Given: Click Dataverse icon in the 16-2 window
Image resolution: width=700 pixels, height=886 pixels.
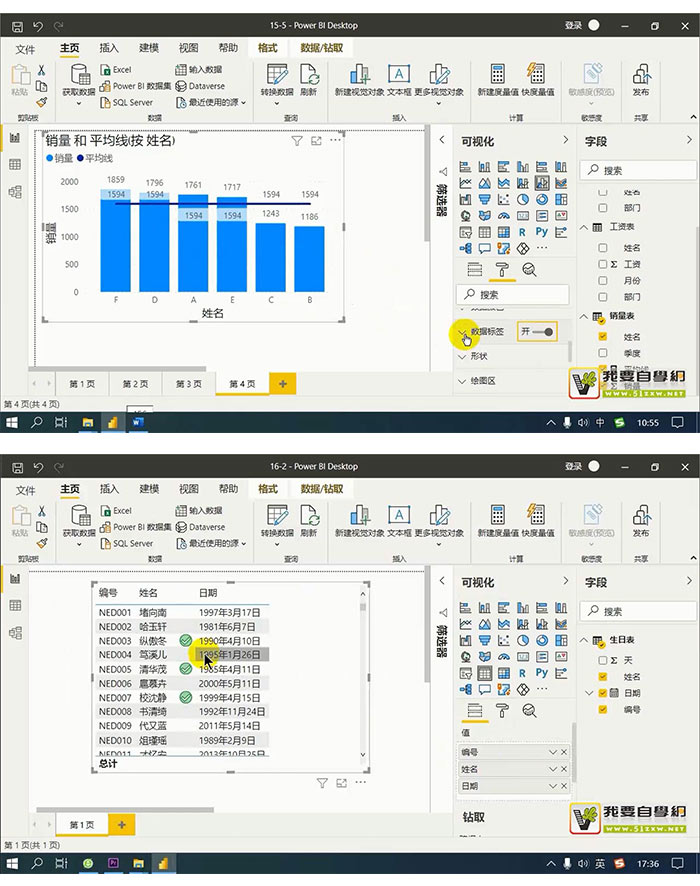Looking at the screenshot, I should [x=181, y=527].
